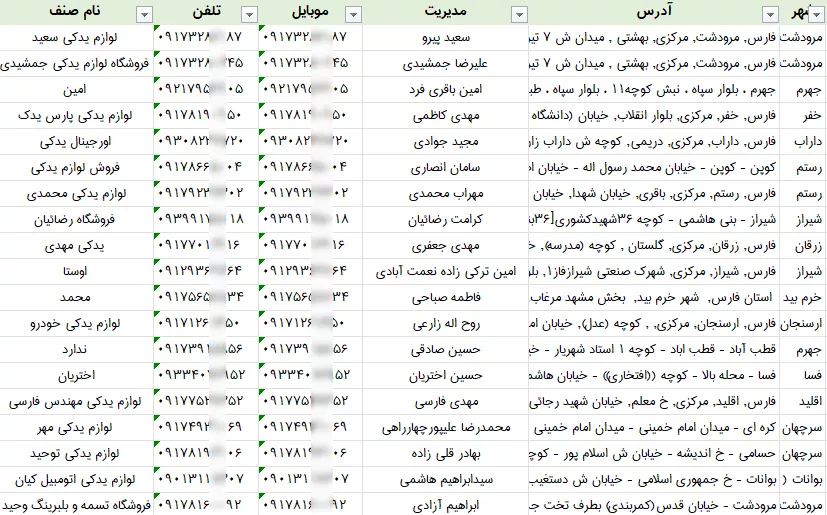Click the cell لوازم یدکی خودرو
The height and width of the screenshot is (515, 827).
(76, 323)
